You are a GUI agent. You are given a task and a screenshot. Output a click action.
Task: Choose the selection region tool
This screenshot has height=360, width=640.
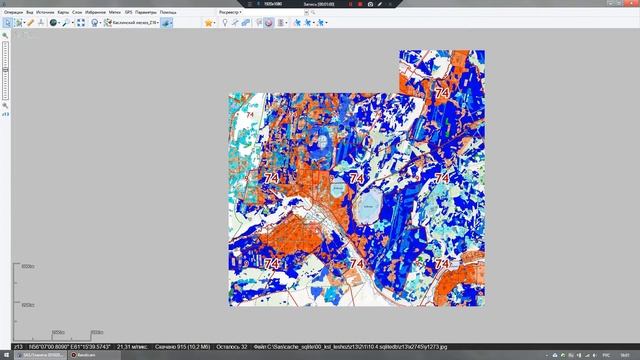(x=18, y=23)
